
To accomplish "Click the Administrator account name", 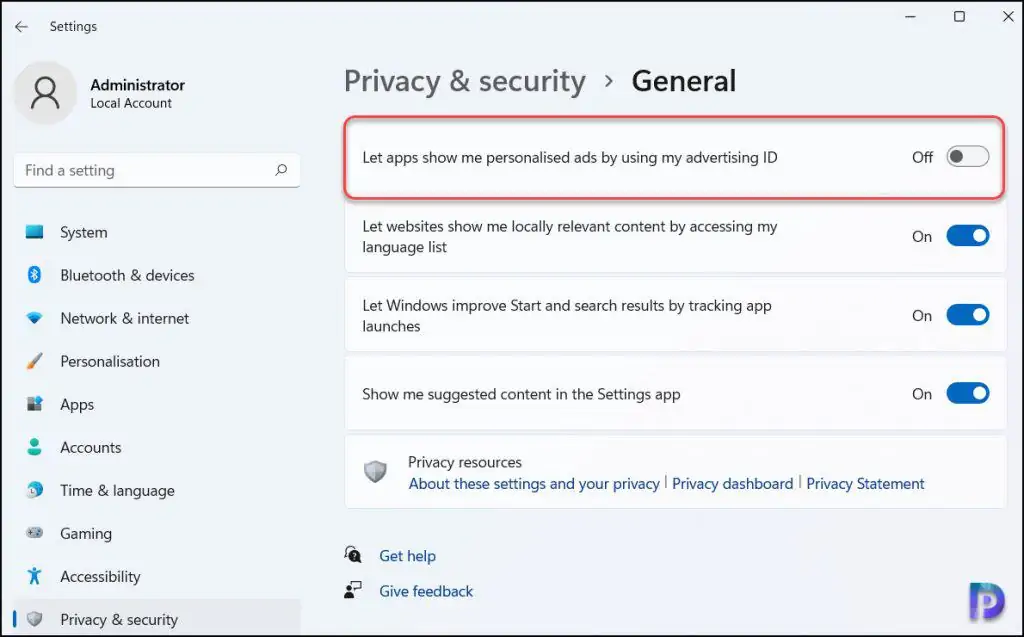I will click(138, 85).
